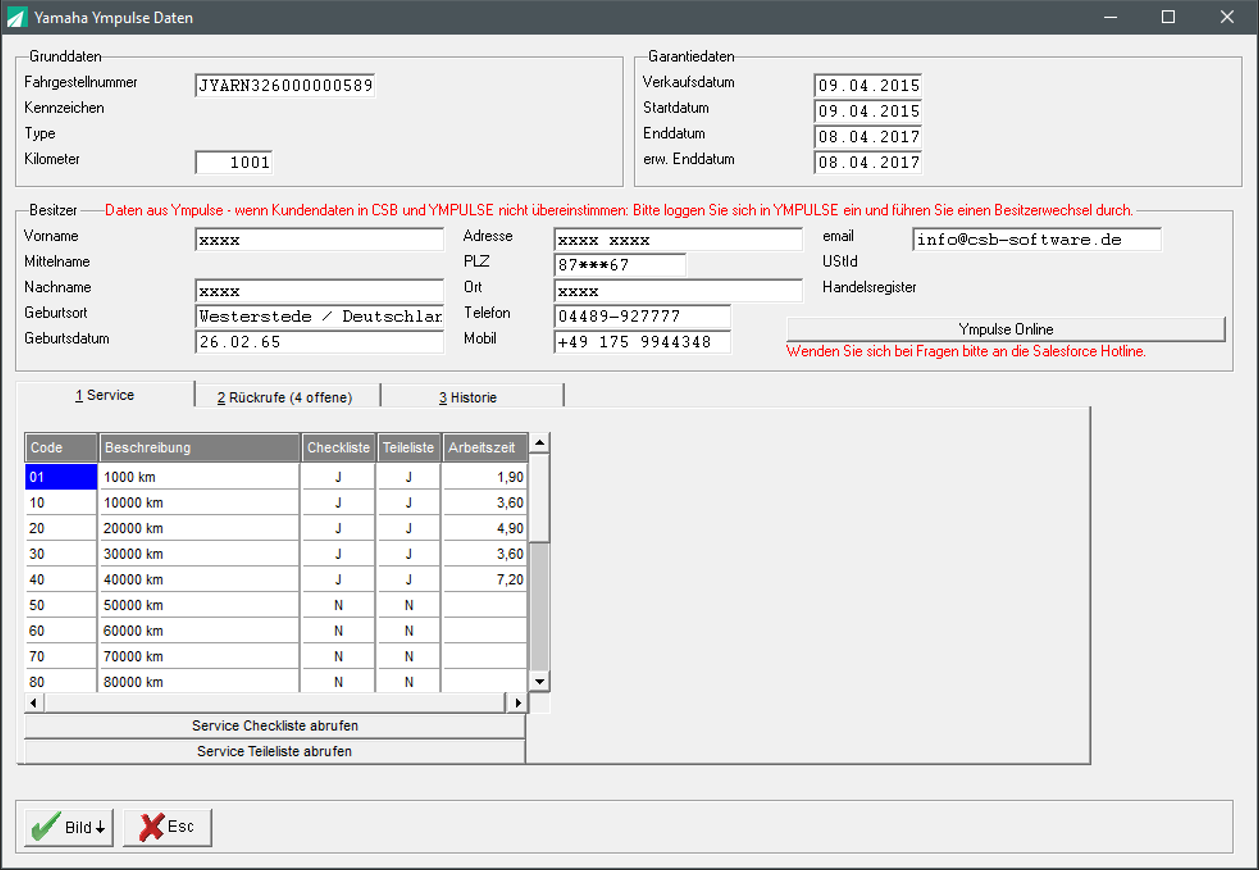Click the Geburtsort input field
Screen dimensions: 1259x870
[319, 316]
